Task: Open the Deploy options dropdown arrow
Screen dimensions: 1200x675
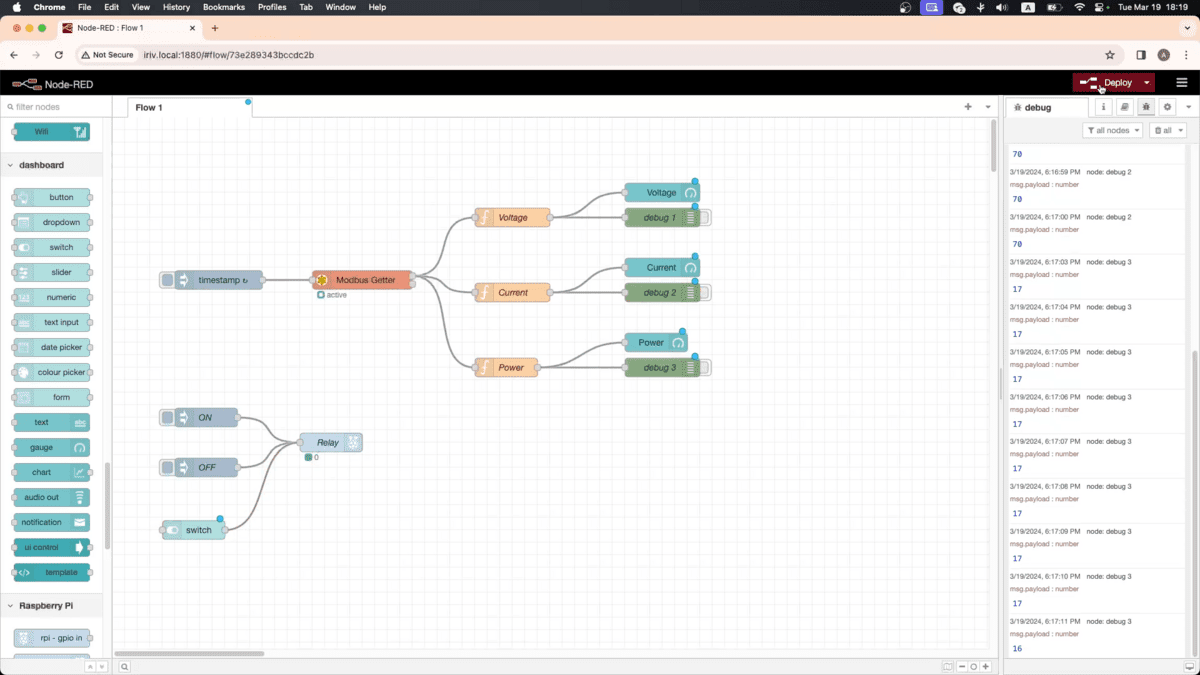Action: 1147,83
